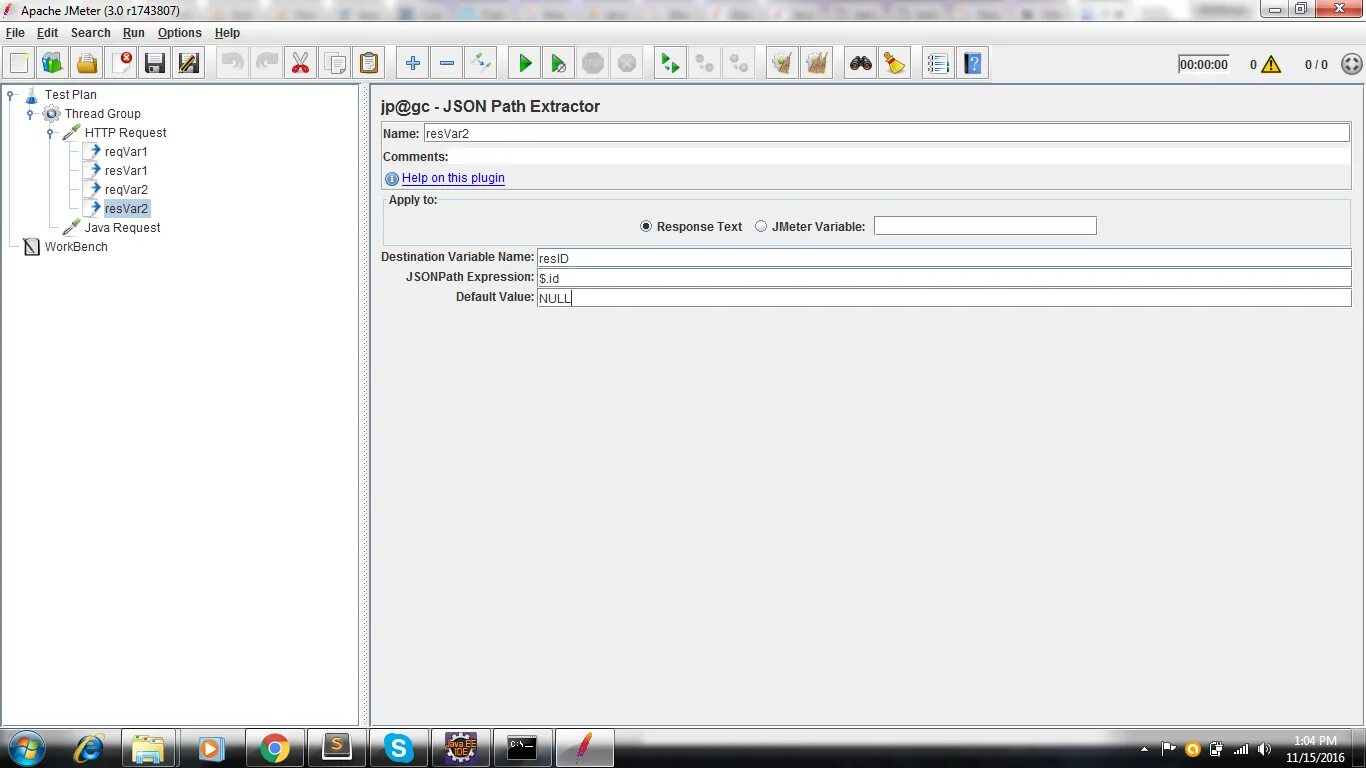Select the Response Text radio button

click(646, 226)
